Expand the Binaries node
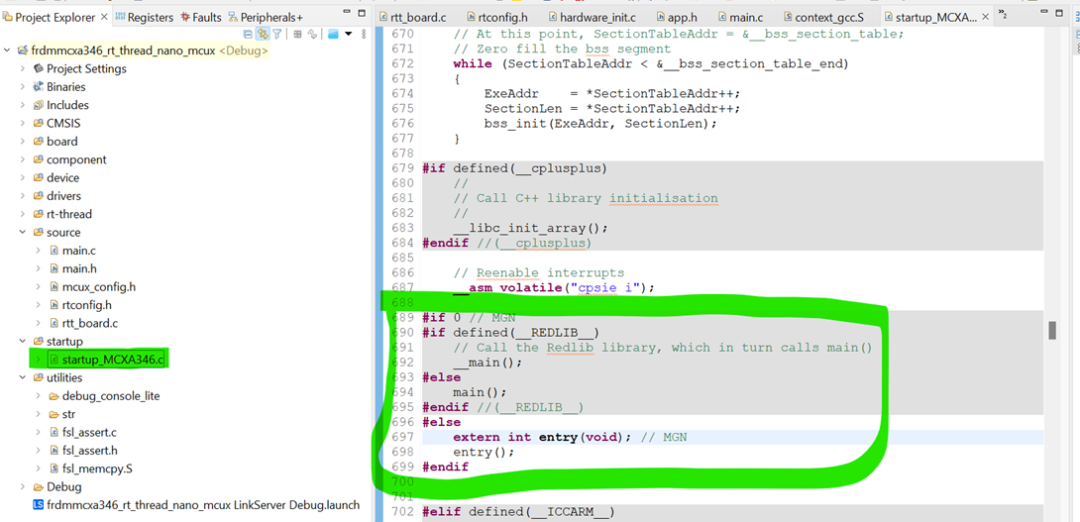 pos(23,87)
